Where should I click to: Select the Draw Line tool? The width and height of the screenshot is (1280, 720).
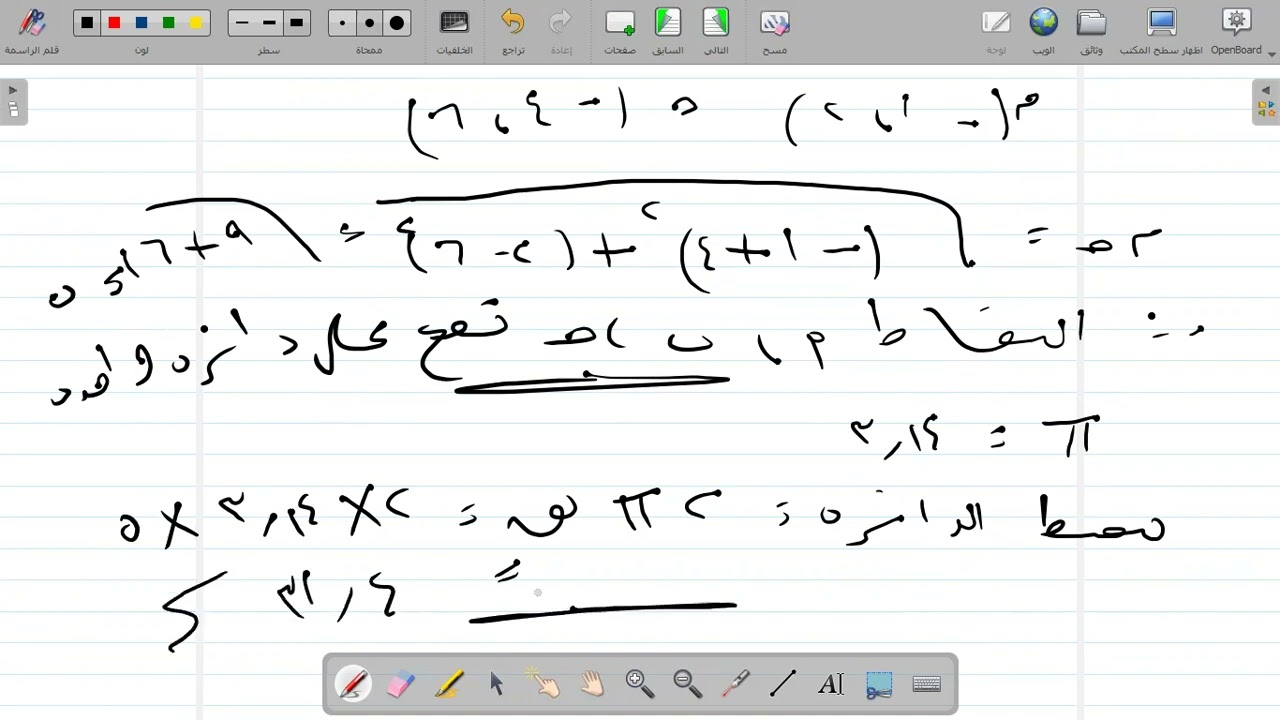[x=783, y=684]
